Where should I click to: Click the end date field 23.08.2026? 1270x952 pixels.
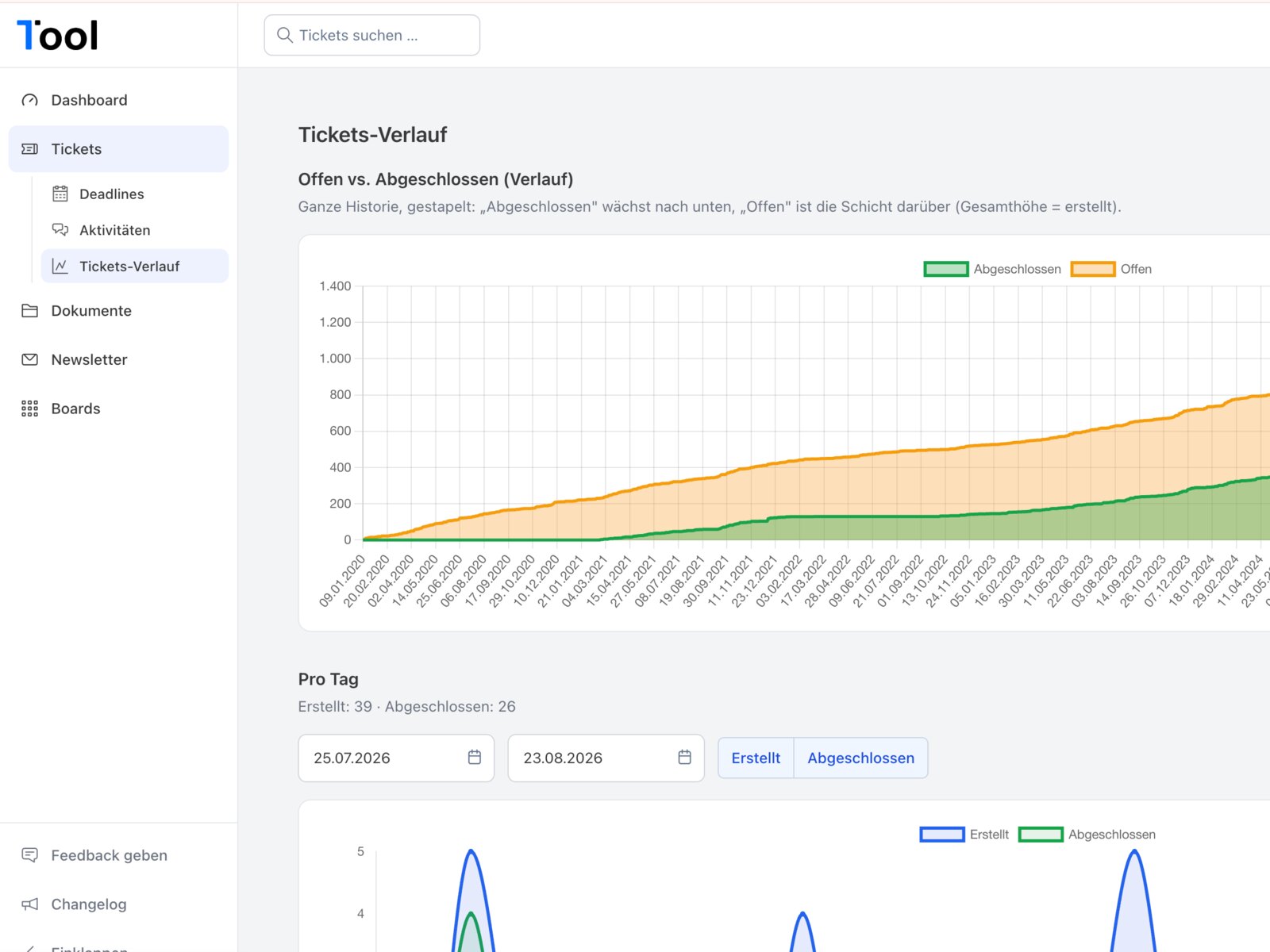tap(606, 758)
